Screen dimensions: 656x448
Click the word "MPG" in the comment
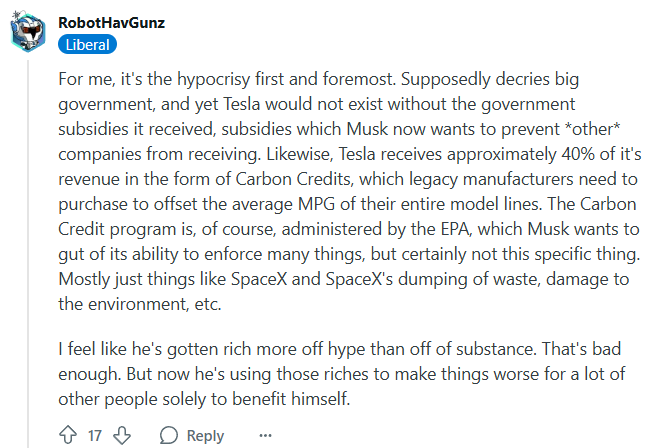[x=316, y=204]
